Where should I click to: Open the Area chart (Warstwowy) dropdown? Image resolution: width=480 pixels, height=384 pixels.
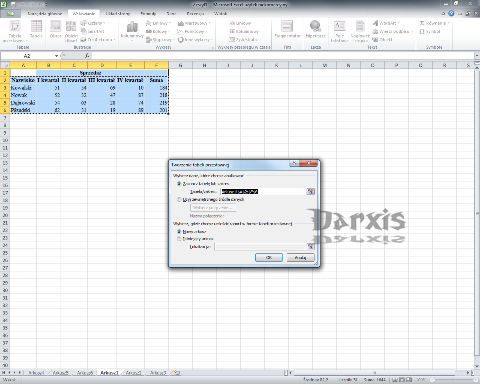click(x=193, y=23)
